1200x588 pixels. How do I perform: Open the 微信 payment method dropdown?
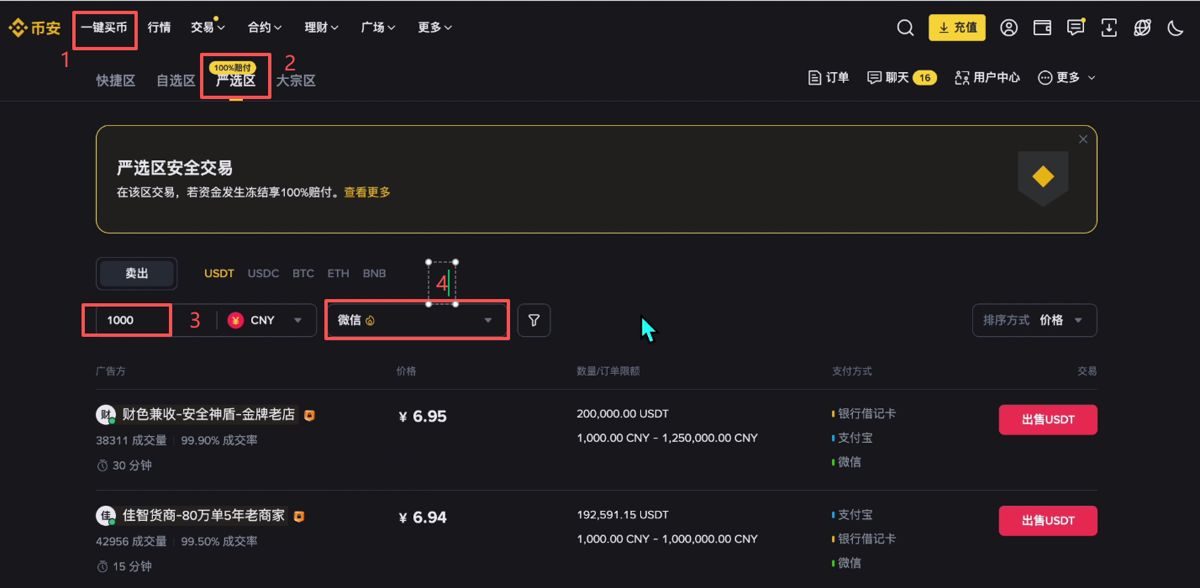416,320
